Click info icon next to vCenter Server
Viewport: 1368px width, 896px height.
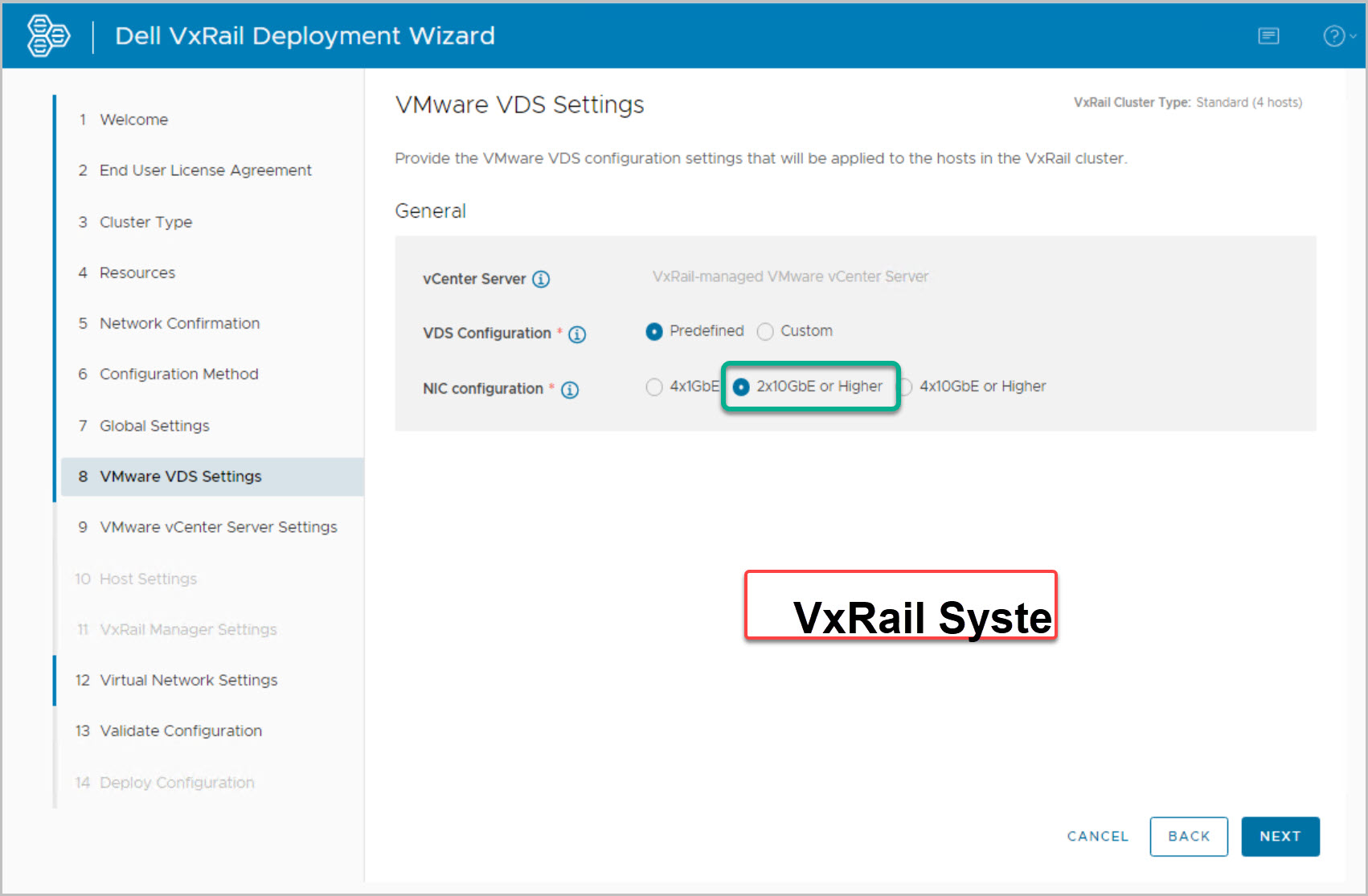[x=541, y=279]
